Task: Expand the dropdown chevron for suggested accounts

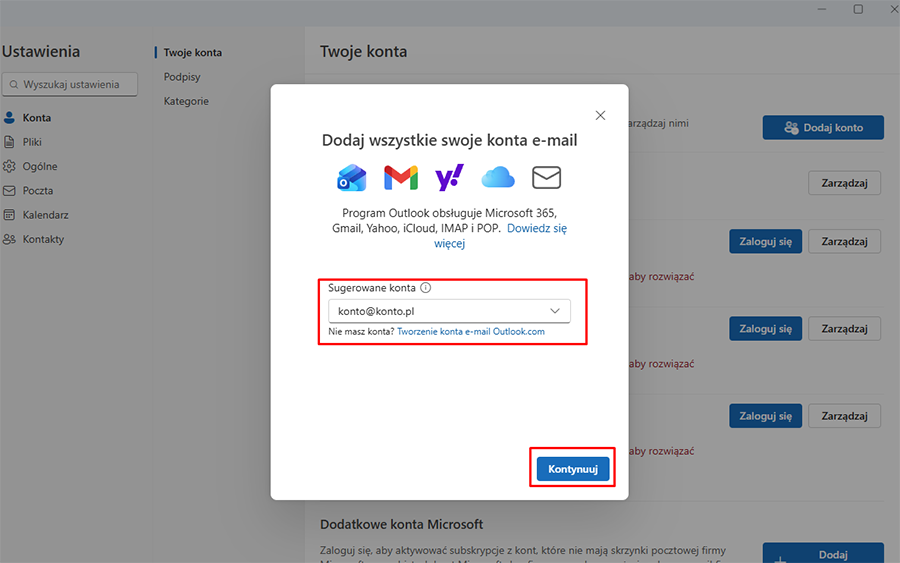Action: [554, 311]
